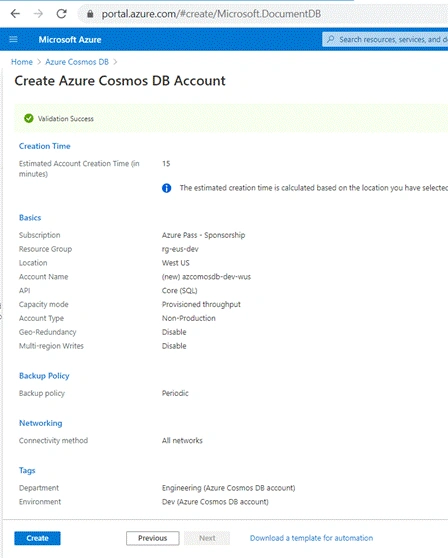448x558 pixels.
Task: Click the browser forward arrow
Action: click(38, 14)
